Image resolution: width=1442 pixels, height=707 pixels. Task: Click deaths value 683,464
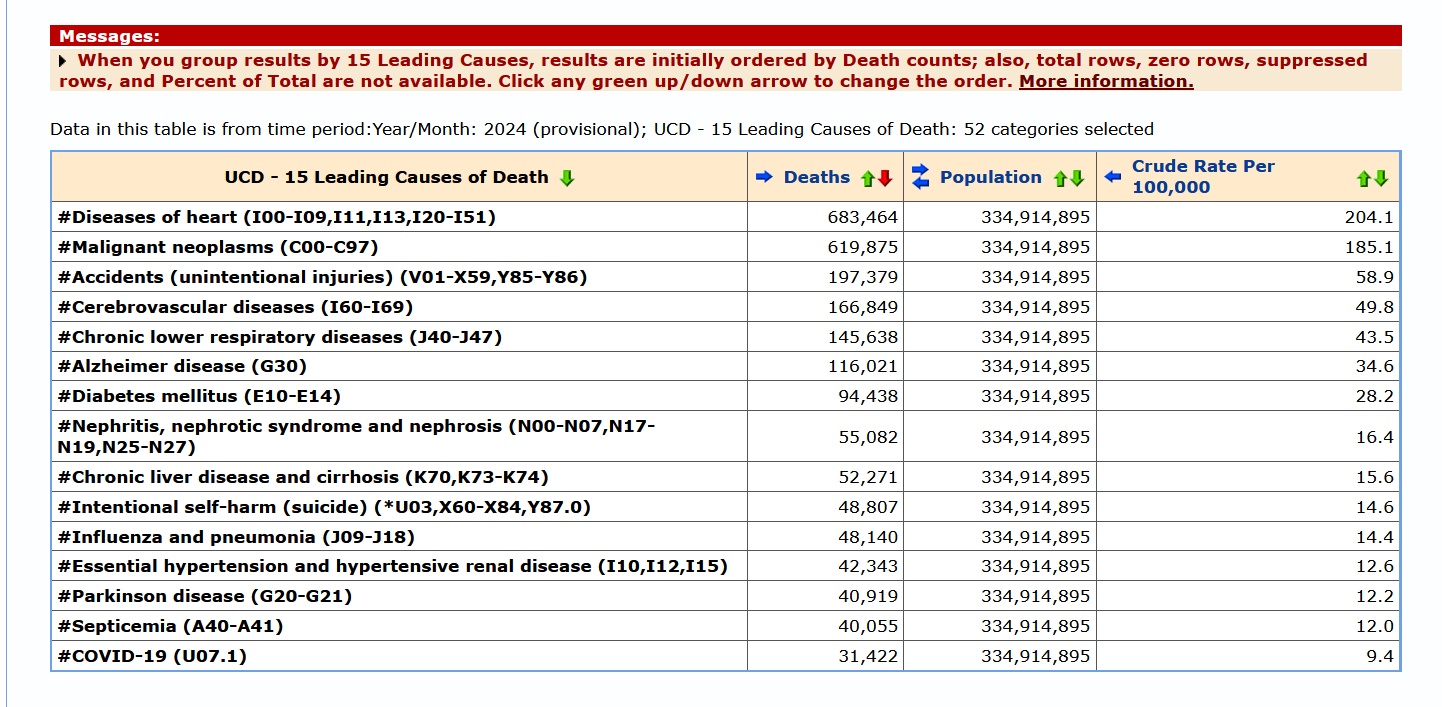863,217
